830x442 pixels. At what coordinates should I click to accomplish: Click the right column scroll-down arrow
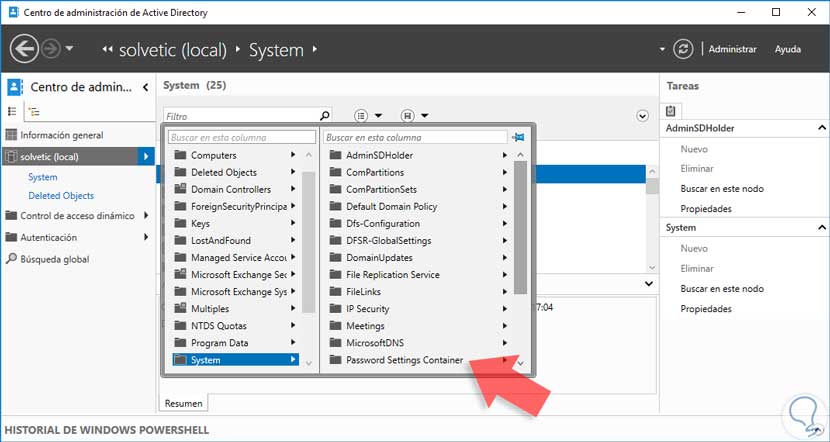[x=520, y=363]
